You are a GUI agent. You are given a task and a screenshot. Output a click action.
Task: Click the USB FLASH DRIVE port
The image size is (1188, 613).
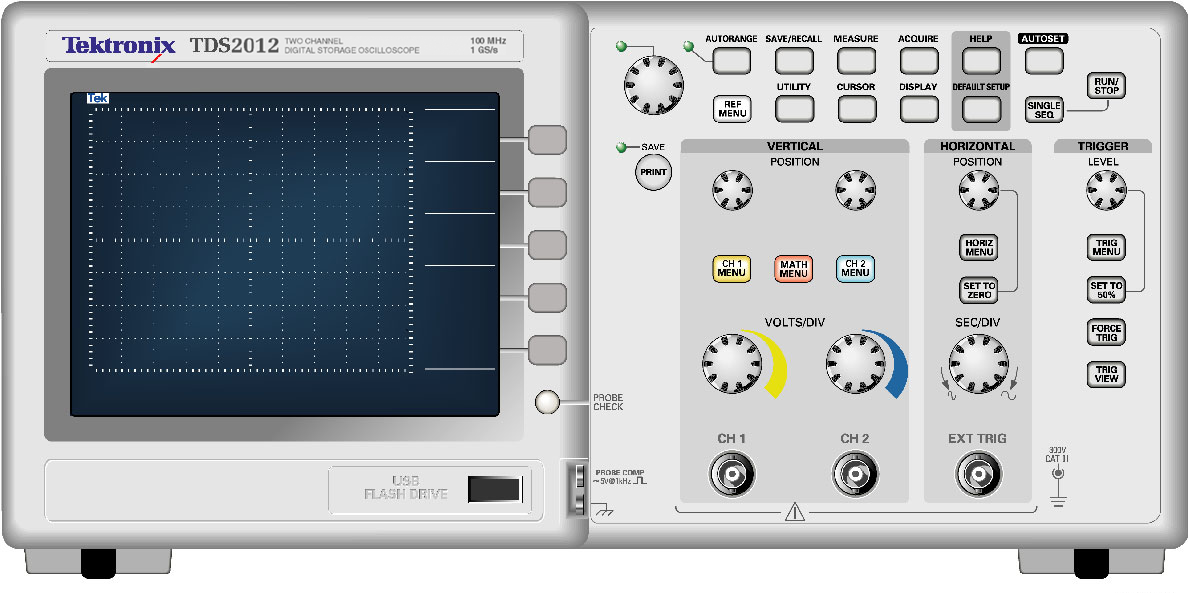coord(494,489)
